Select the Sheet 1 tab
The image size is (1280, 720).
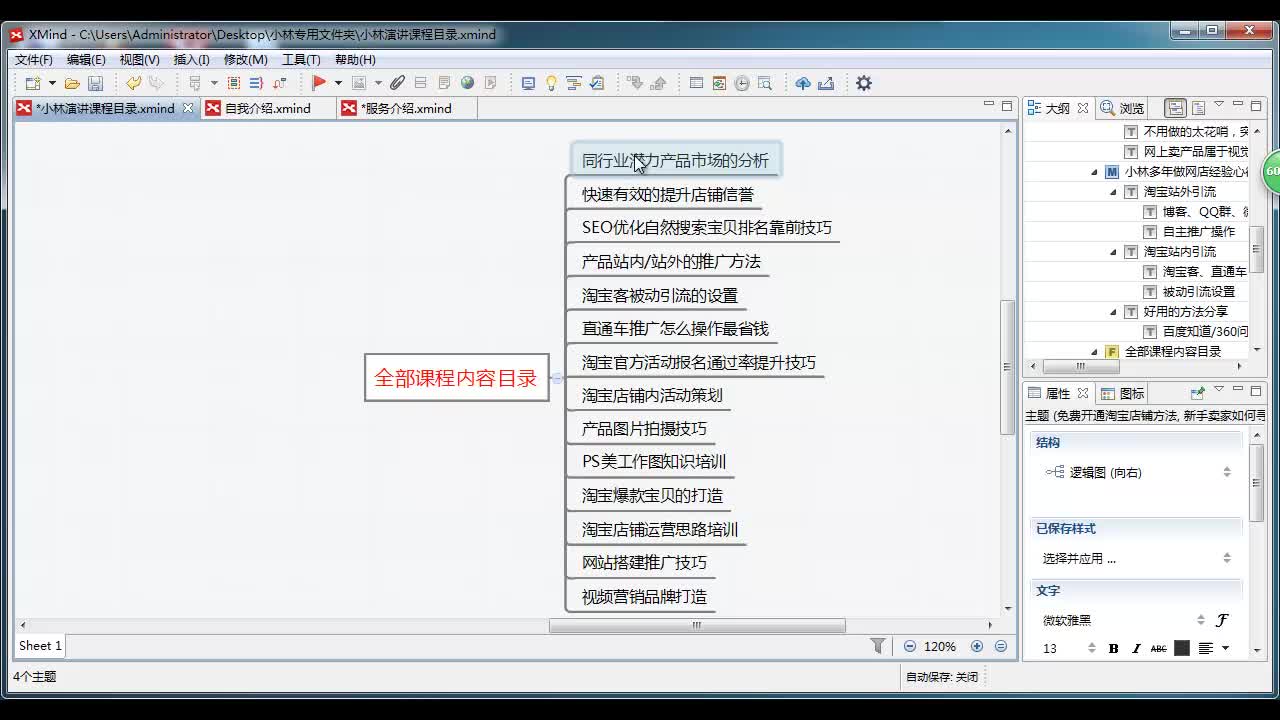(x=40, y=646)
